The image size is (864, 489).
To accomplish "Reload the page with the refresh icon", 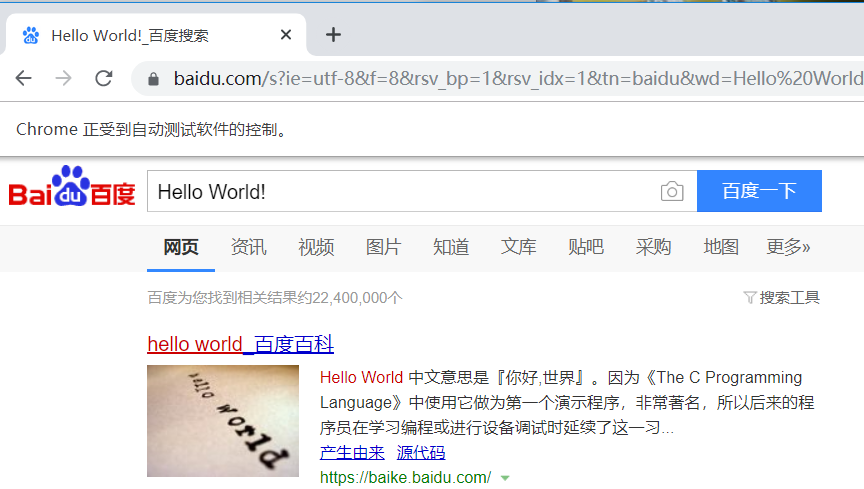I will (x=104, y=78).
